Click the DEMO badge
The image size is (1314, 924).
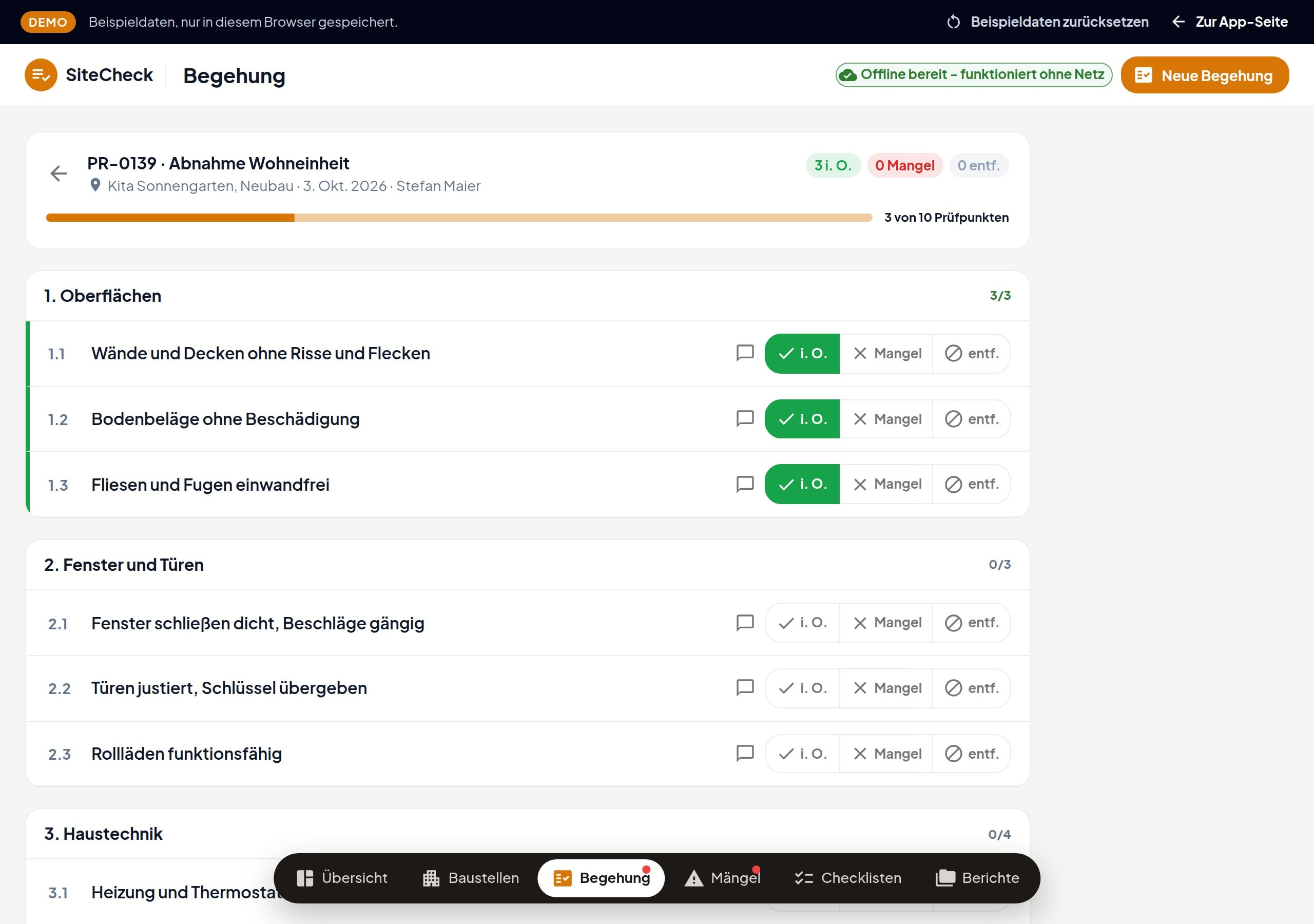pos(48,22)
